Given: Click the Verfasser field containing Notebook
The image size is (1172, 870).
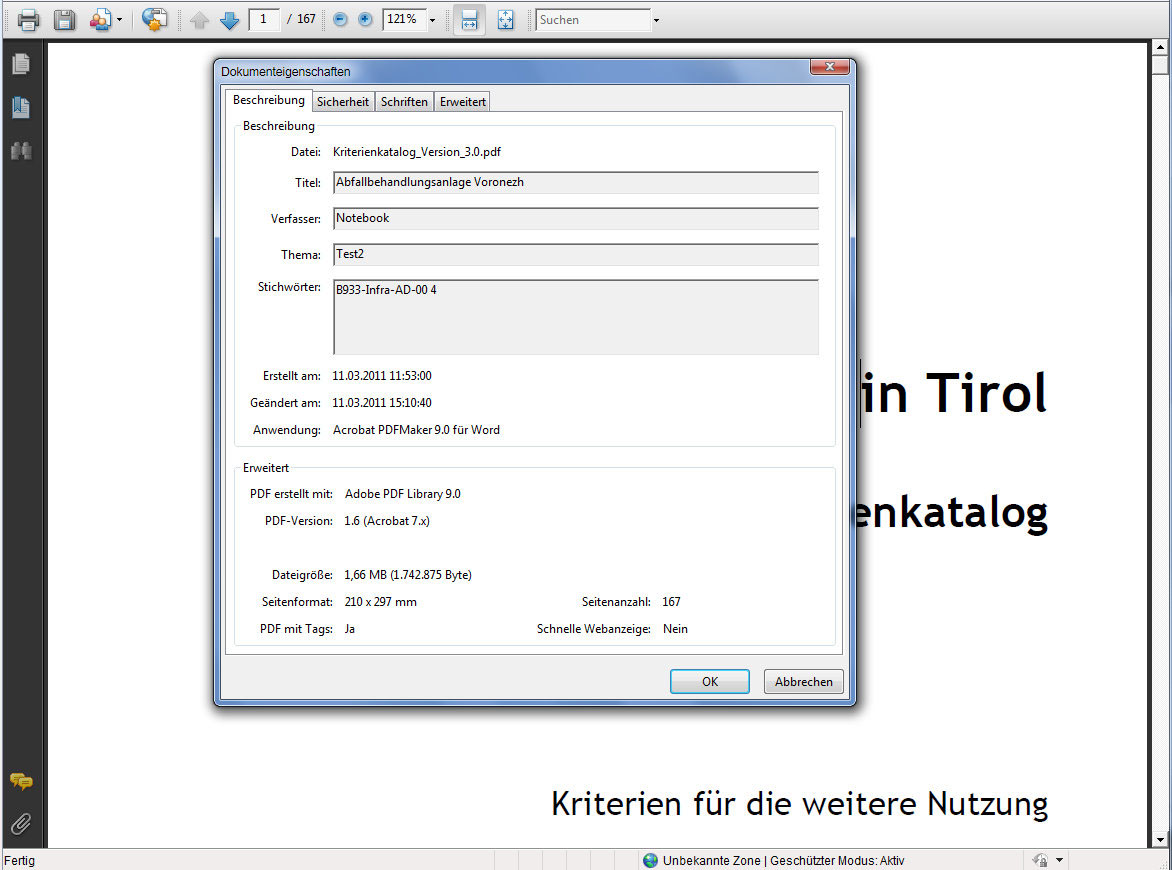Looking at the screenshot, I should 576,218.
